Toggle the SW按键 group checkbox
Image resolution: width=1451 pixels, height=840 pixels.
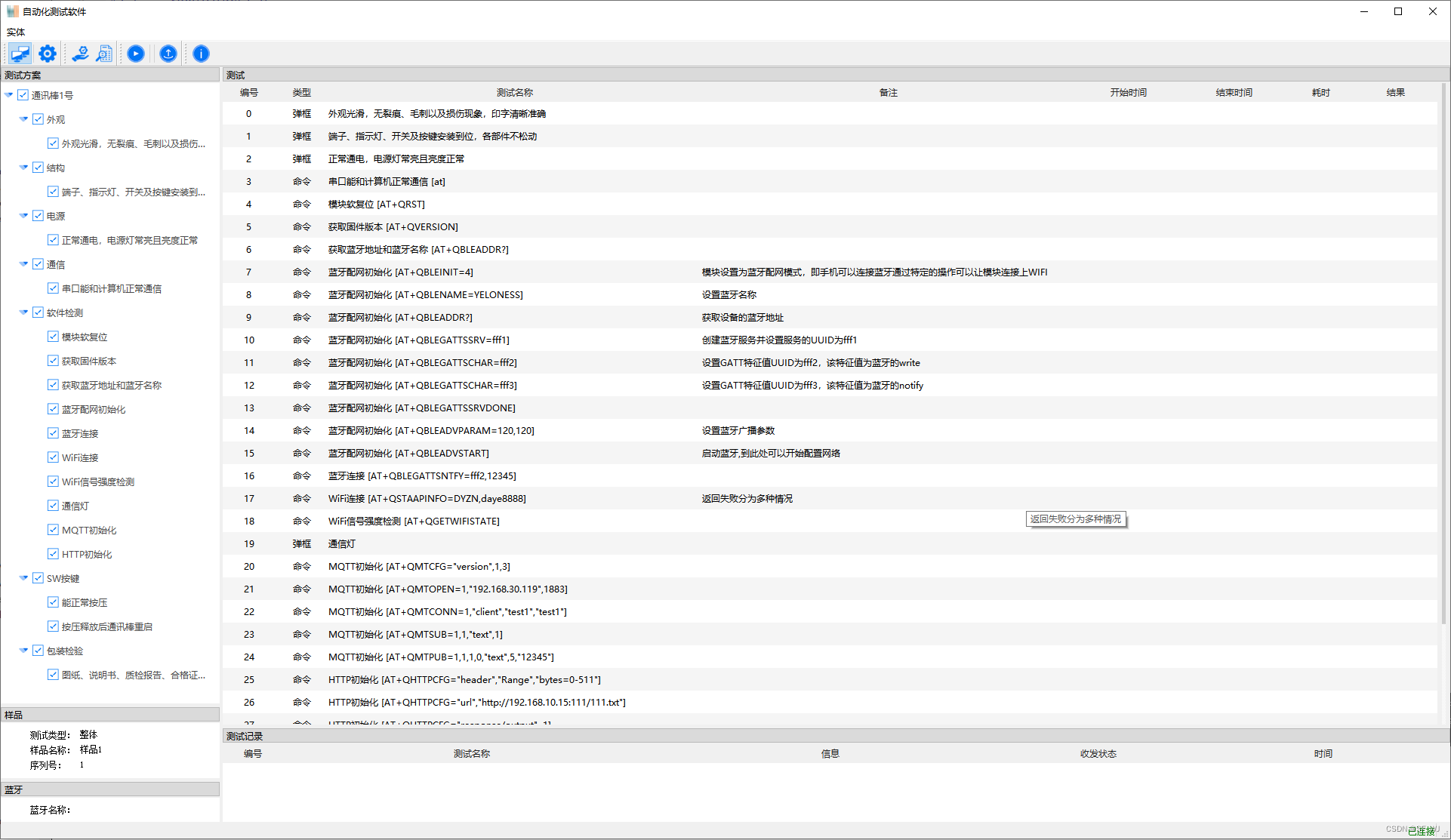[x=38, y=578]
